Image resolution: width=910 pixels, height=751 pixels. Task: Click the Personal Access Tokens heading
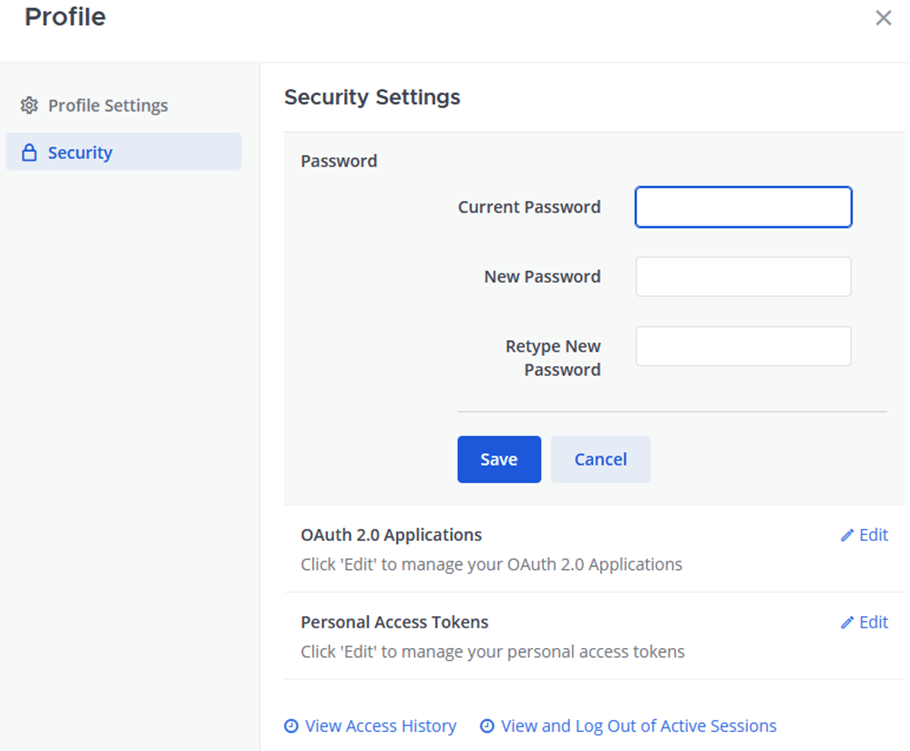pos(394,622)
